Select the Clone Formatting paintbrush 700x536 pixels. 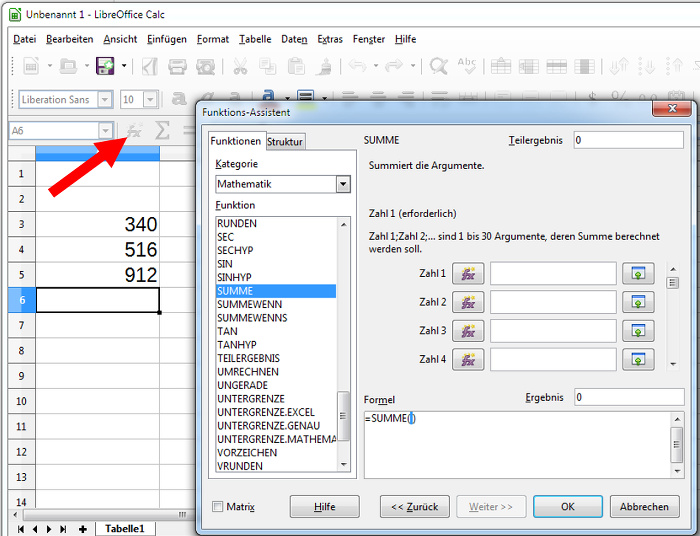point(324,66)
